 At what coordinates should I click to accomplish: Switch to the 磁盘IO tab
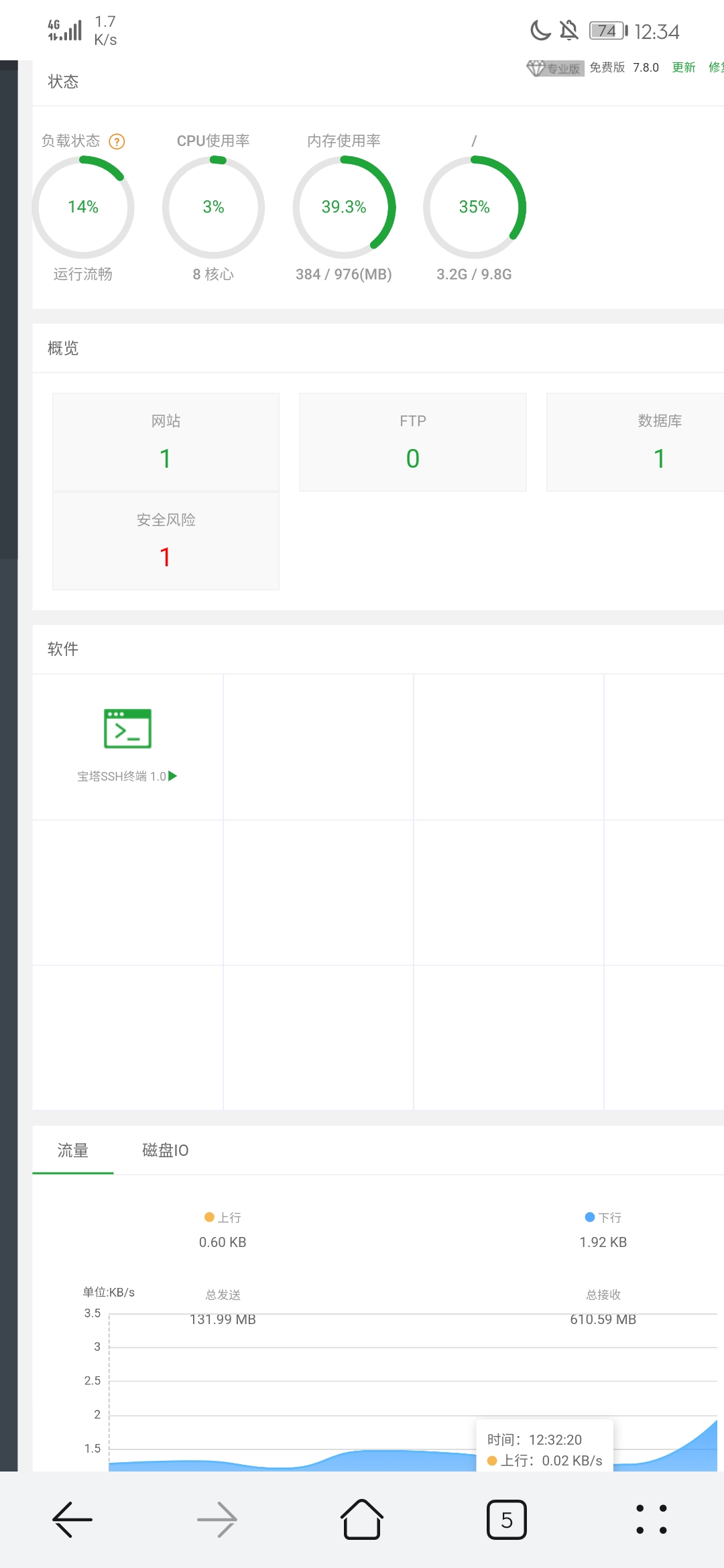point(166,1150)
